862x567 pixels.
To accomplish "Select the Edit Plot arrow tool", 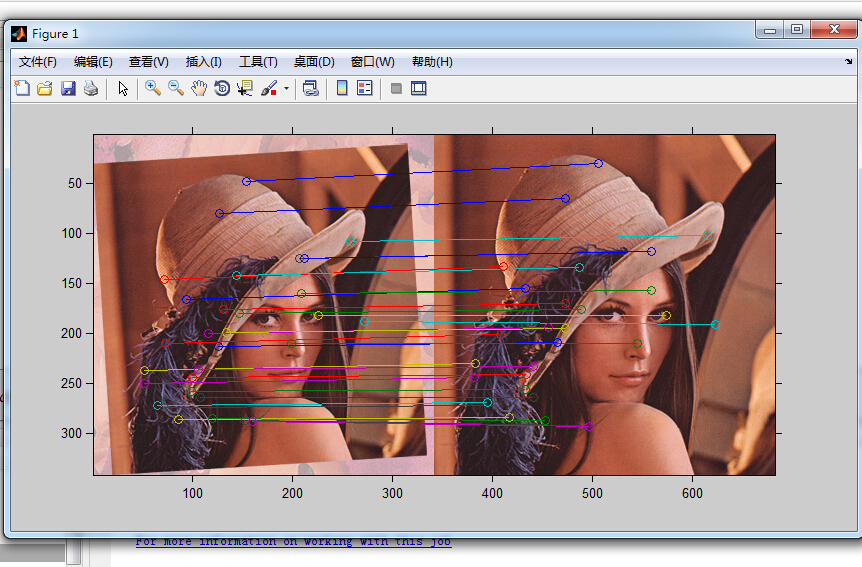I will pos(123,89).
